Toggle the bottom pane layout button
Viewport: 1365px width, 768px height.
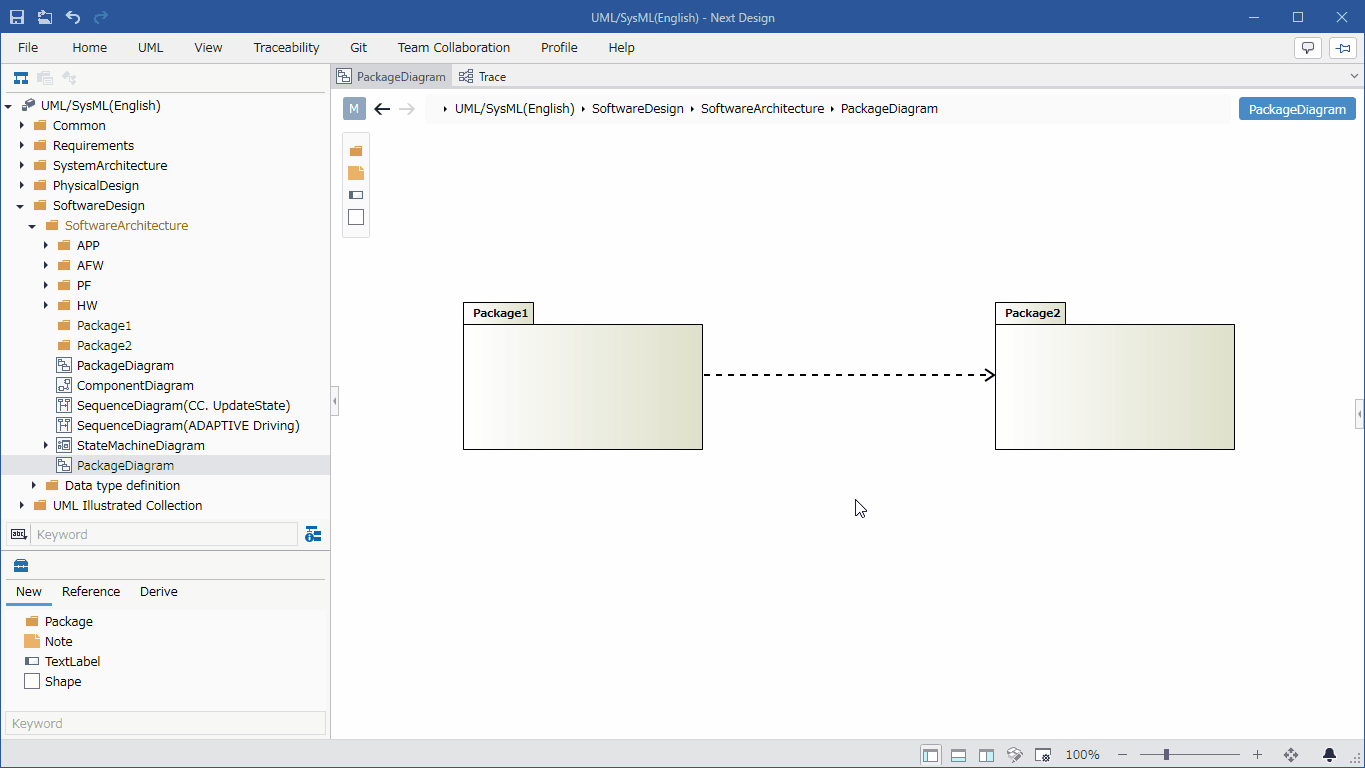coord(959,755)
